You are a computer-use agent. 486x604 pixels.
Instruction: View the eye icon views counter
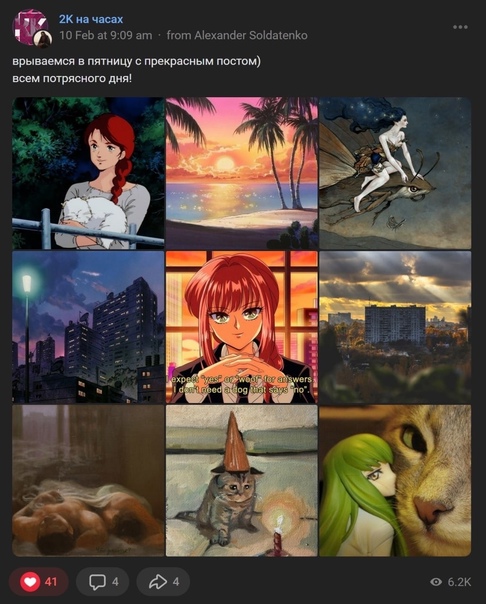pos(450,582)
